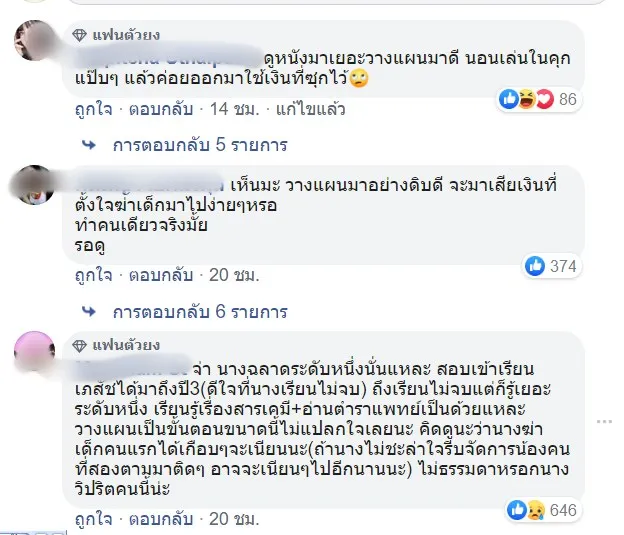The width and height of the screenshot is (624, 535).
Task: Click the diamond top fan badge on first comment
Action: tap(80, 36)
